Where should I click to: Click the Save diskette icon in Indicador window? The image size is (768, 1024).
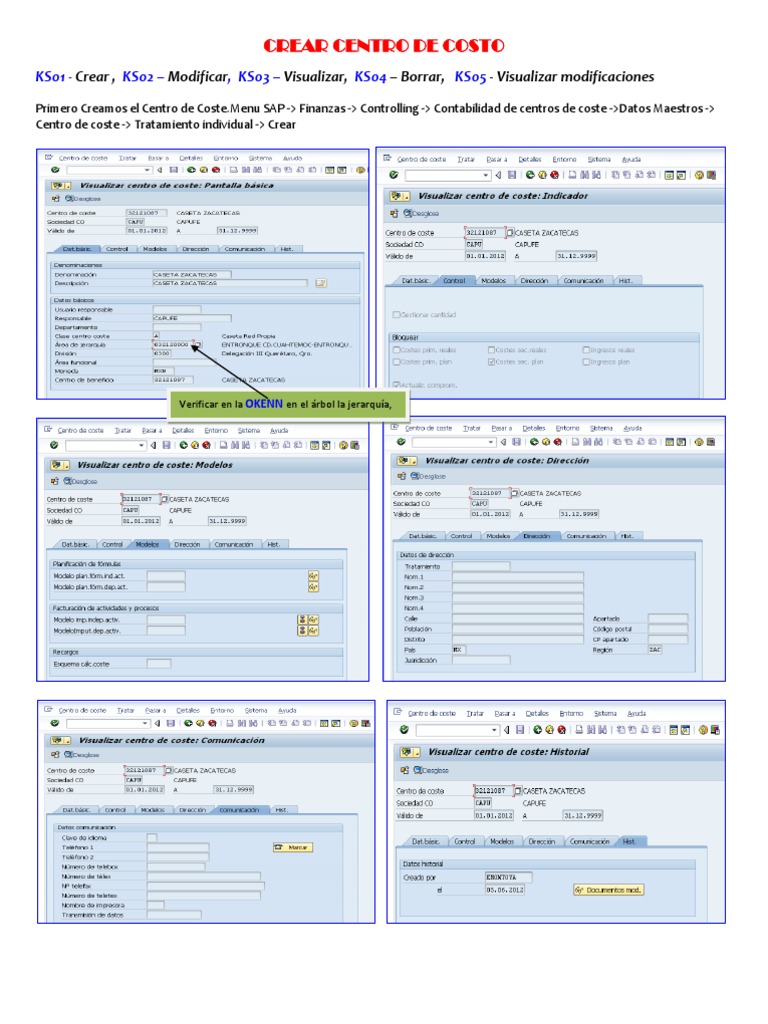point(511,175)
